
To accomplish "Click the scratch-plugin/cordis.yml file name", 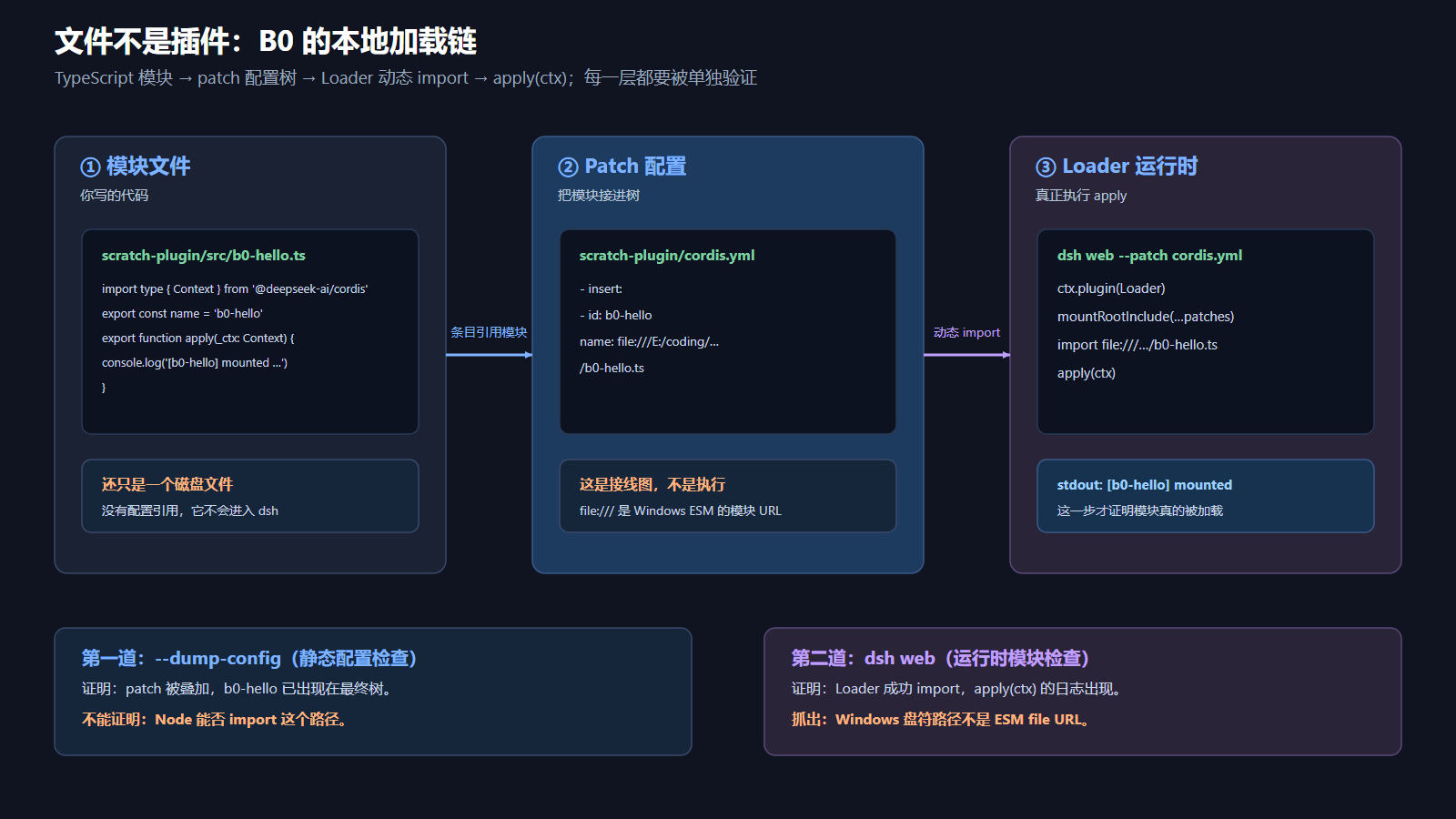I will tap(667, 256).
